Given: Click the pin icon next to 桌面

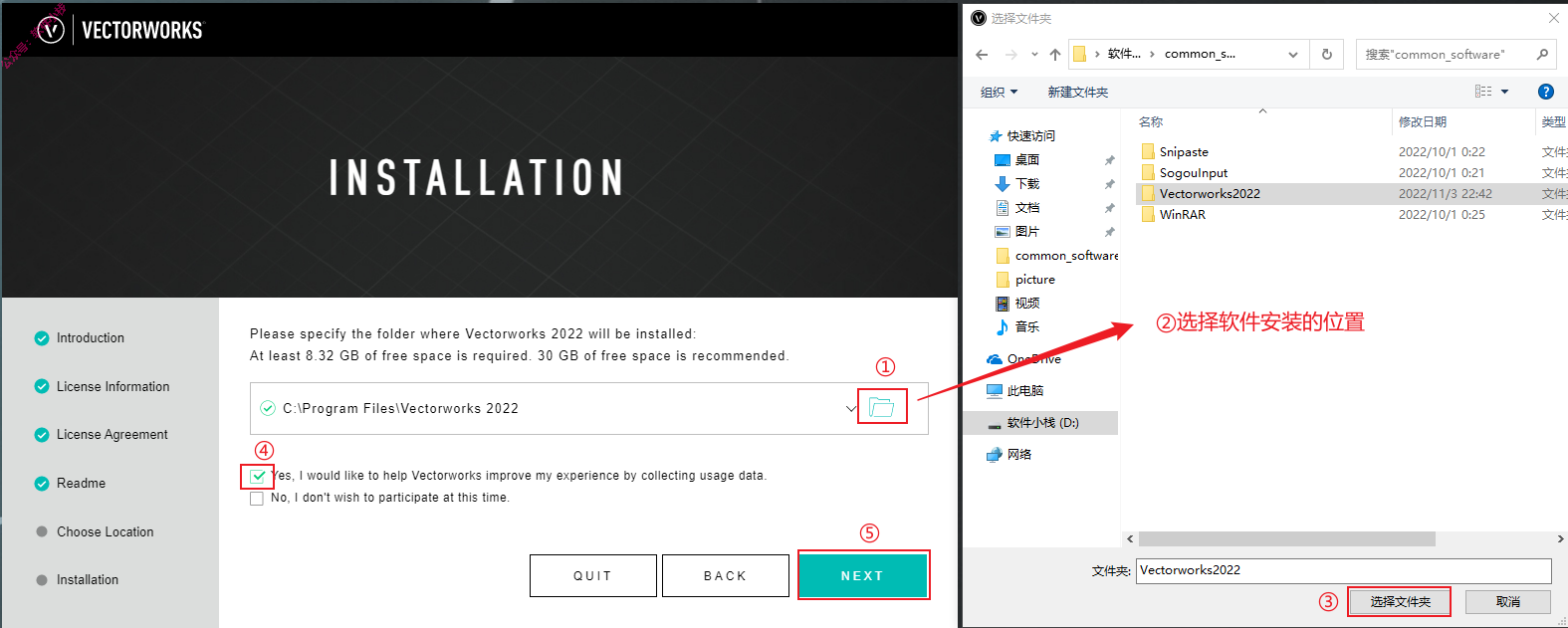Looking at the screenshot, I should (x=1109, y=160).
